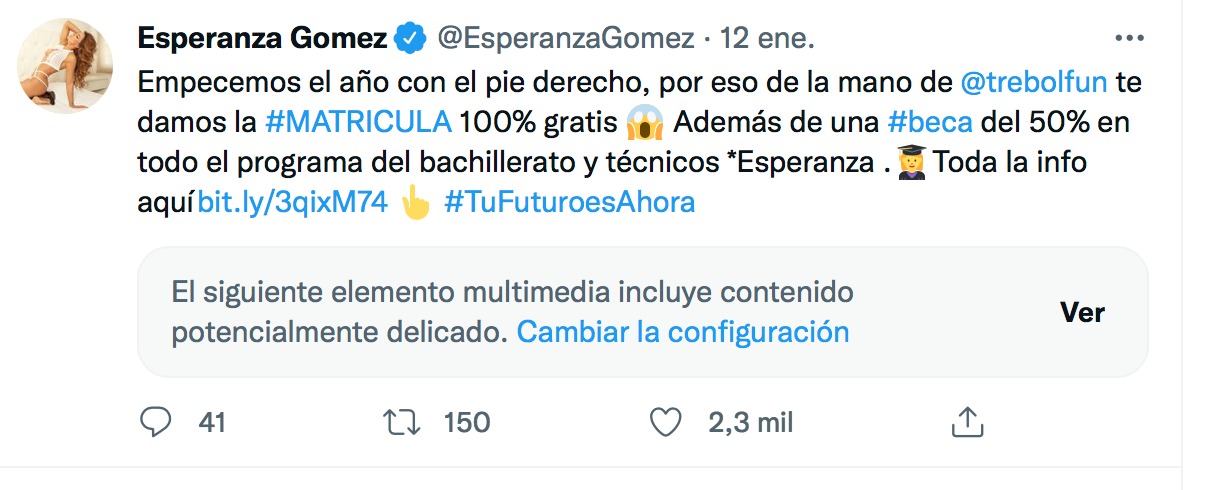This screenshot has width=1210, height=490.
Task: Follow the bit.ly/3qixM74 link
Action: click(x=293, y=202)
